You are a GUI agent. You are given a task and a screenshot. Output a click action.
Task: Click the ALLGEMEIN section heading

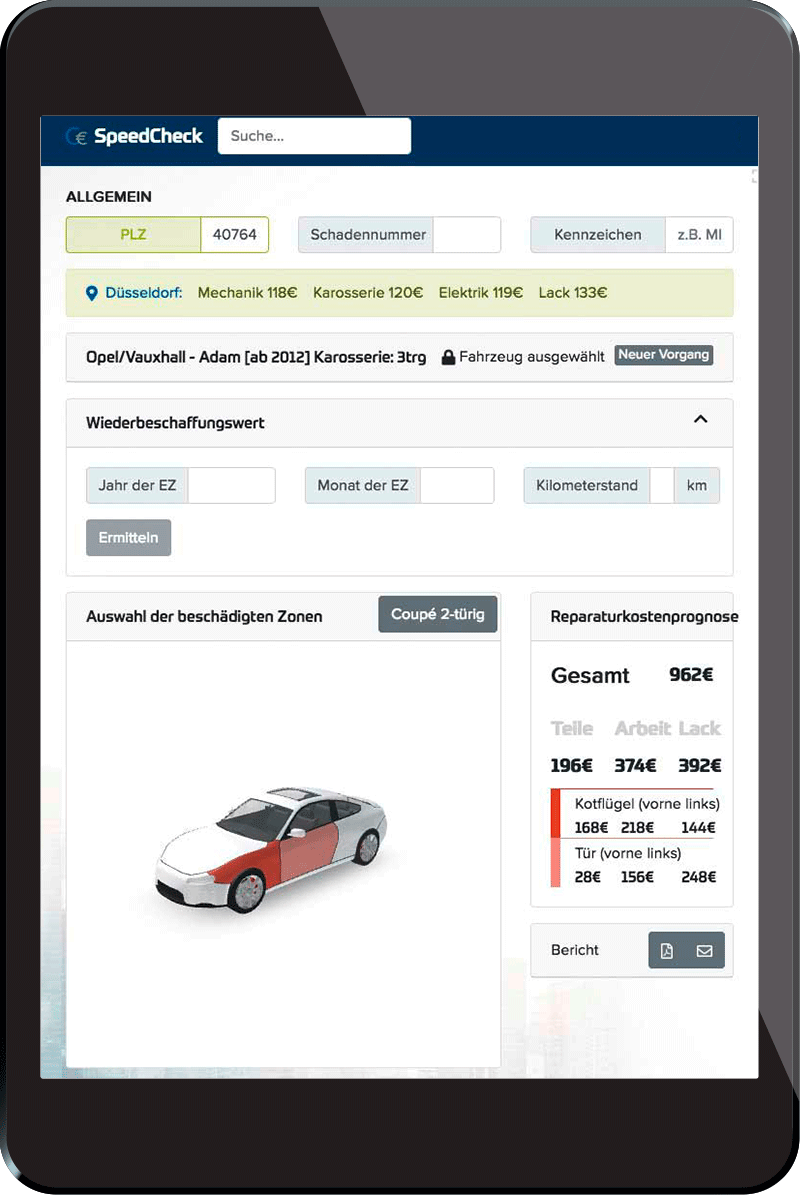108,197
